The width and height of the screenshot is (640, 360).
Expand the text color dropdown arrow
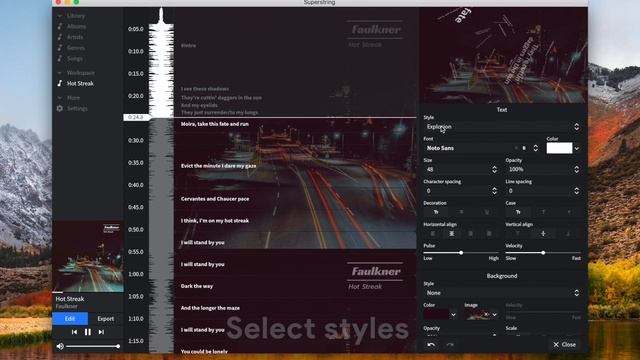[x=577, y=149]
